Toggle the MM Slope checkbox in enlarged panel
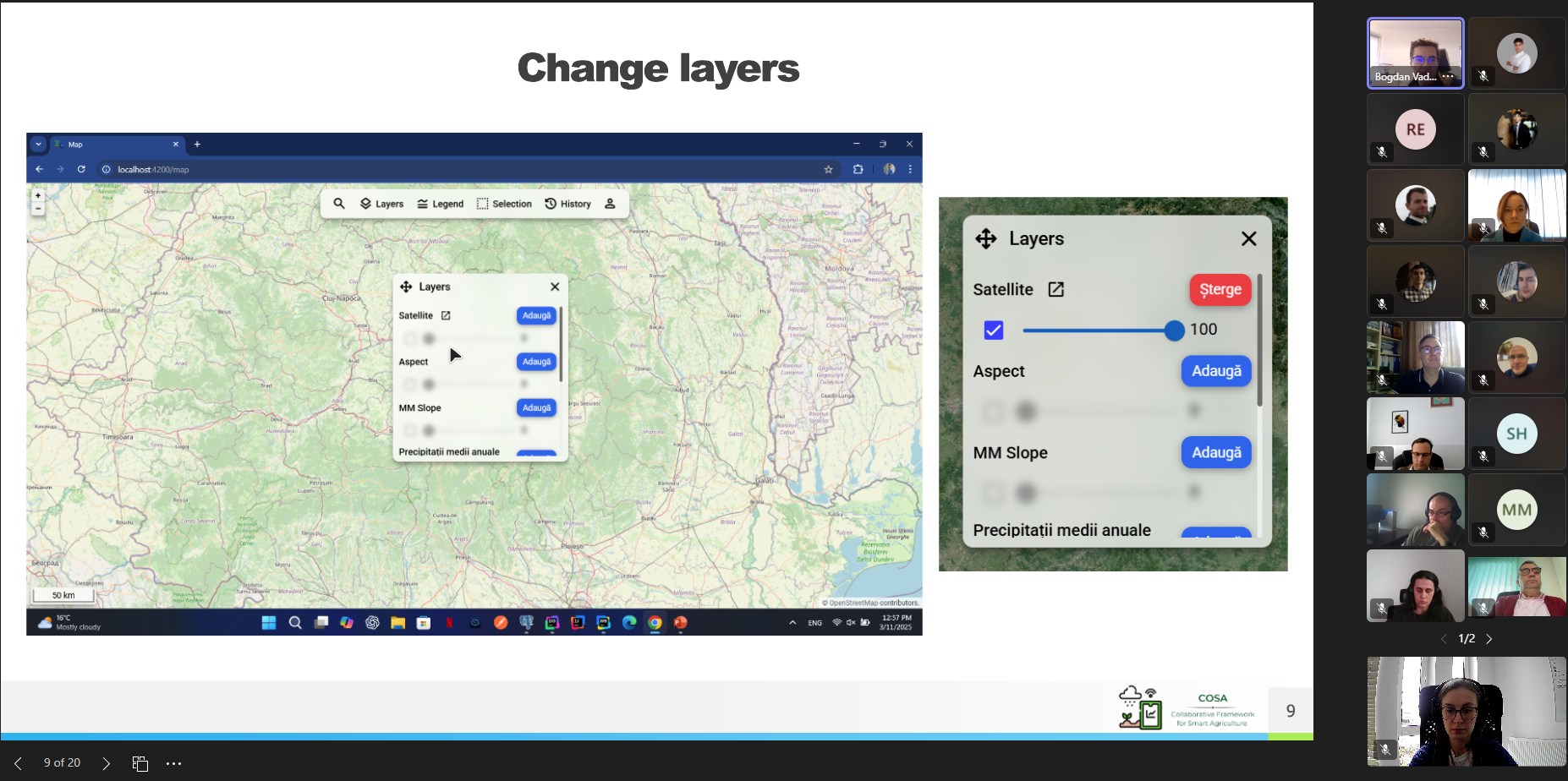 [x=994, y=492]
